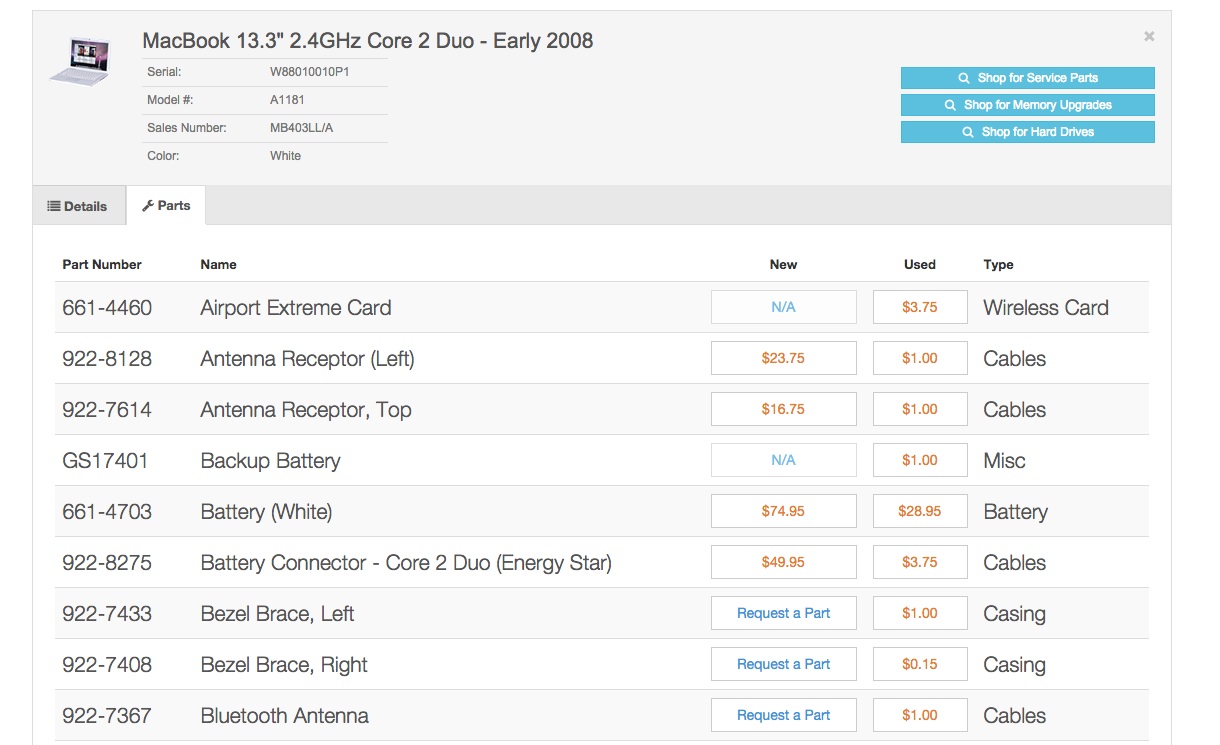Request a Part for Bezel Brace, Right

tap(783, 665)
